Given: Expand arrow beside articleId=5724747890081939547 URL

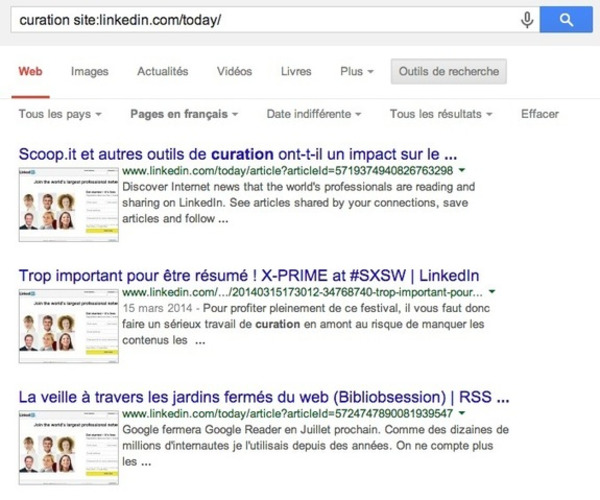Looking at the screenshot, I should pos(462,413).
